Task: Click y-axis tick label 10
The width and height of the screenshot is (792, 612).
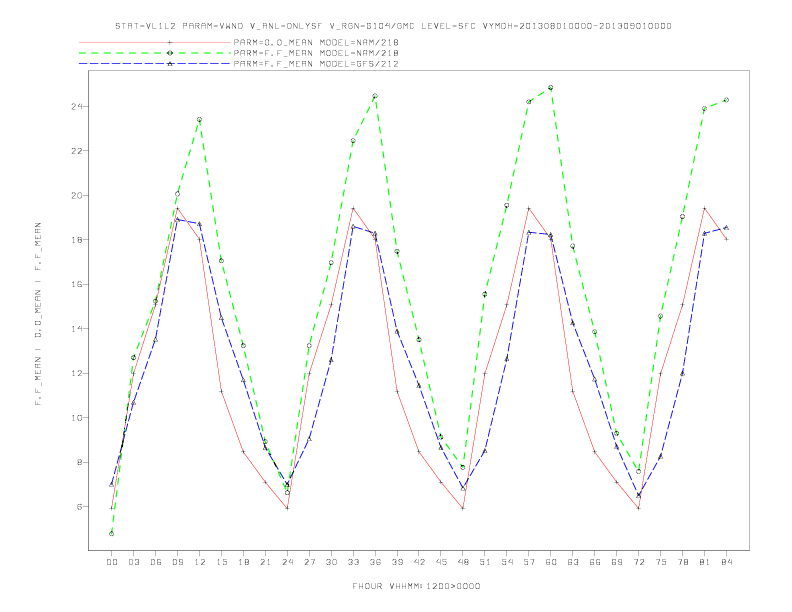Action: (77, 418)
